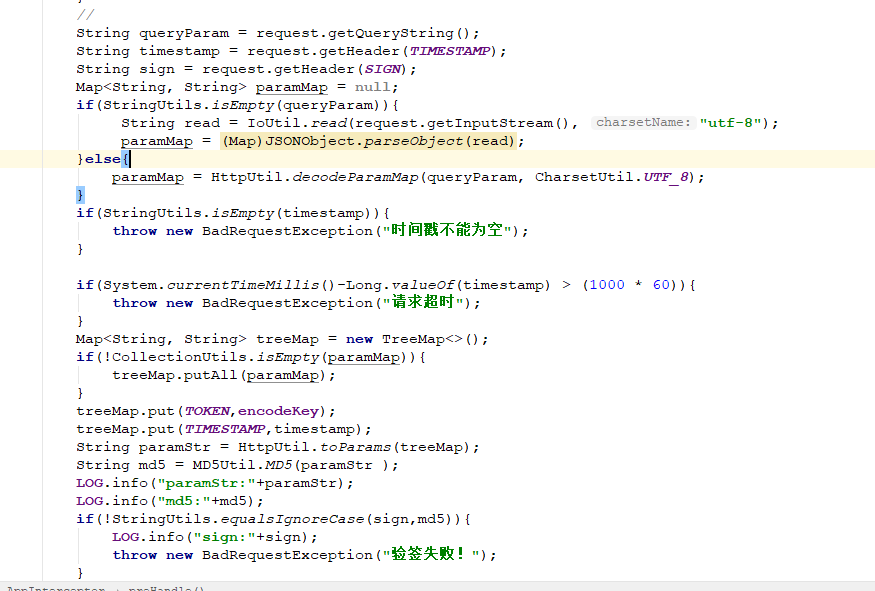The height and width of the screenshot is (591, 875).
Task: Click the CollectionUtils.isEmpty call
Action: pos(215,357)
